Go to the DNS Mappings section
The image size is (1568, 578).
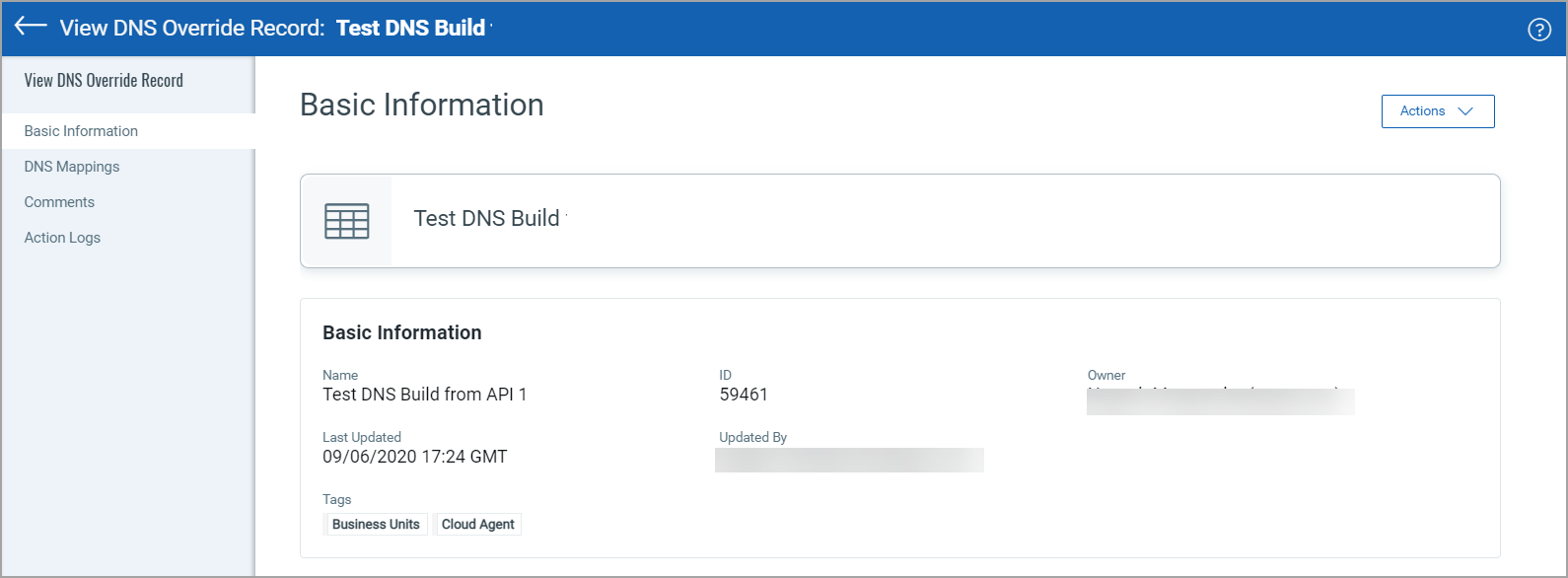point(72,167)
